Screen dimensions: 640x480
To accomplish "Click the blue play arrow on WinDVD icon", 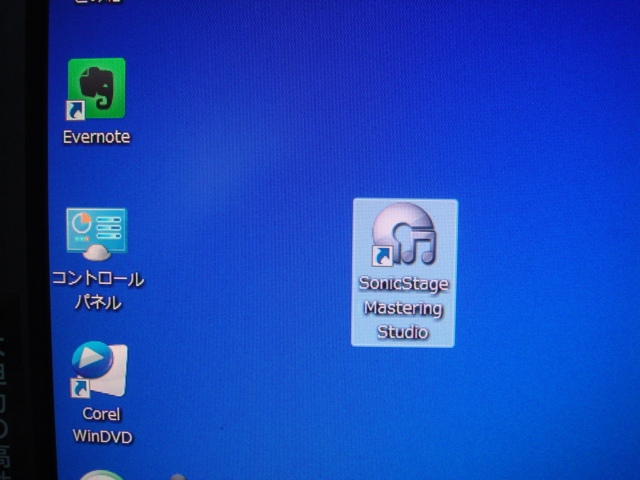I will (92, 359).
